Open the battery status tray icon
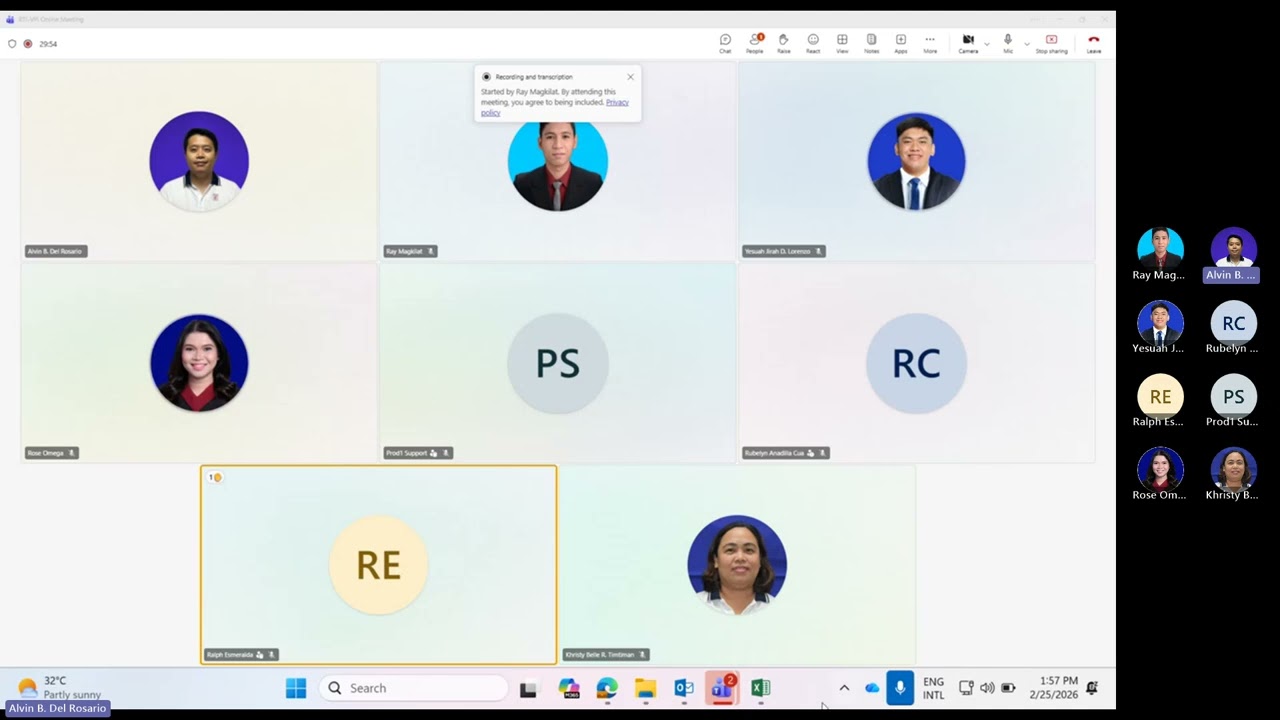 tap(1008, 688)
